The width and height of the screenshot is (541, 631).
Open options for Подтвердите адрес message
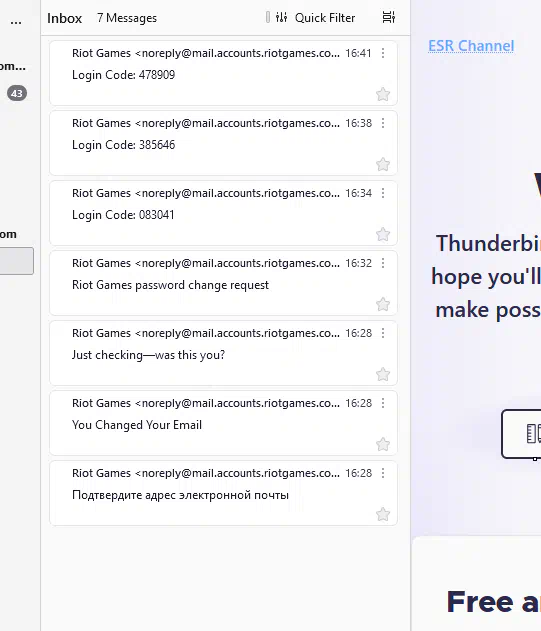tap(383, 473)
